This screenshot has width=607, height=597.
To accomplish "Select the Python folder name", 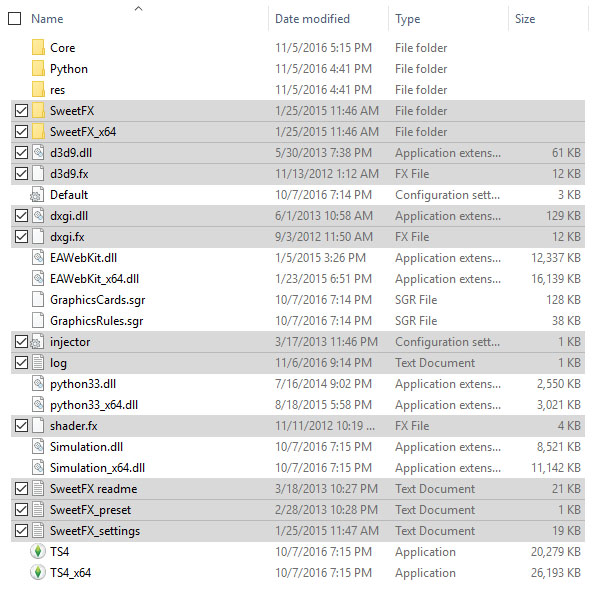I will point(69,69).
